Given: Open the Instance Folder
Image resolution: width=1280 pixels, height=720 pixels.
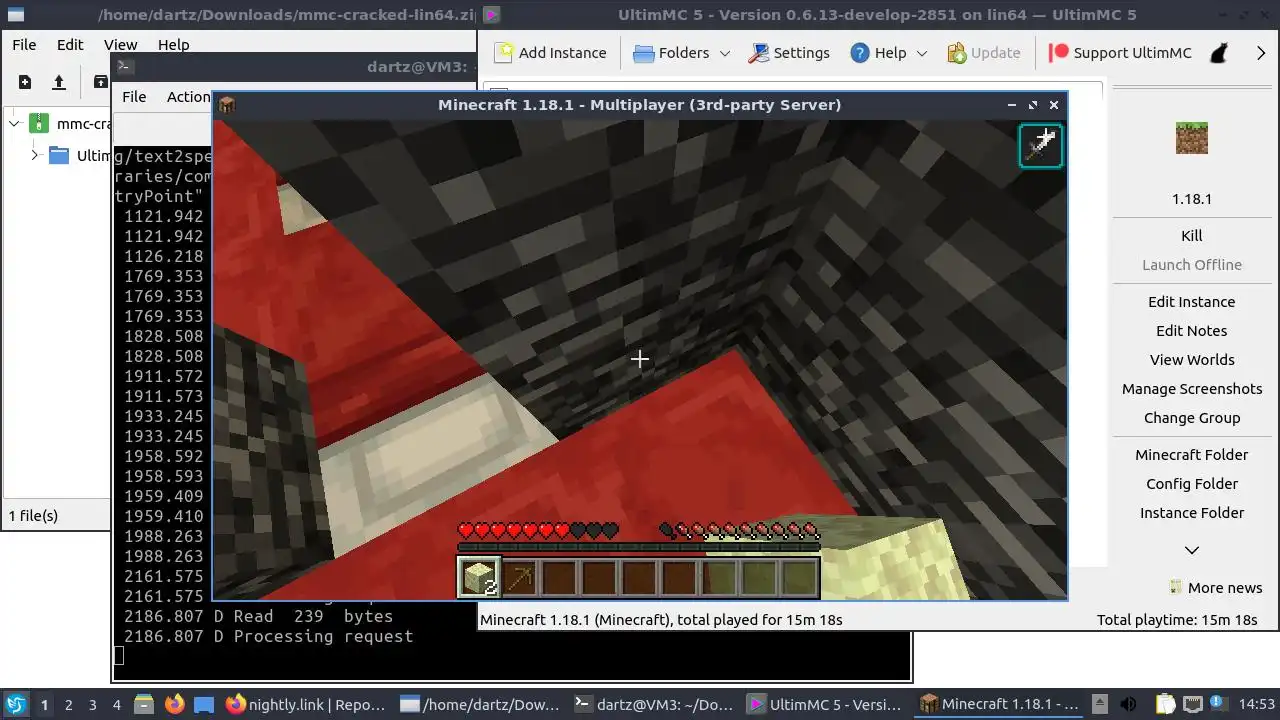Looking at the screenshot, I should (1192, 513).
